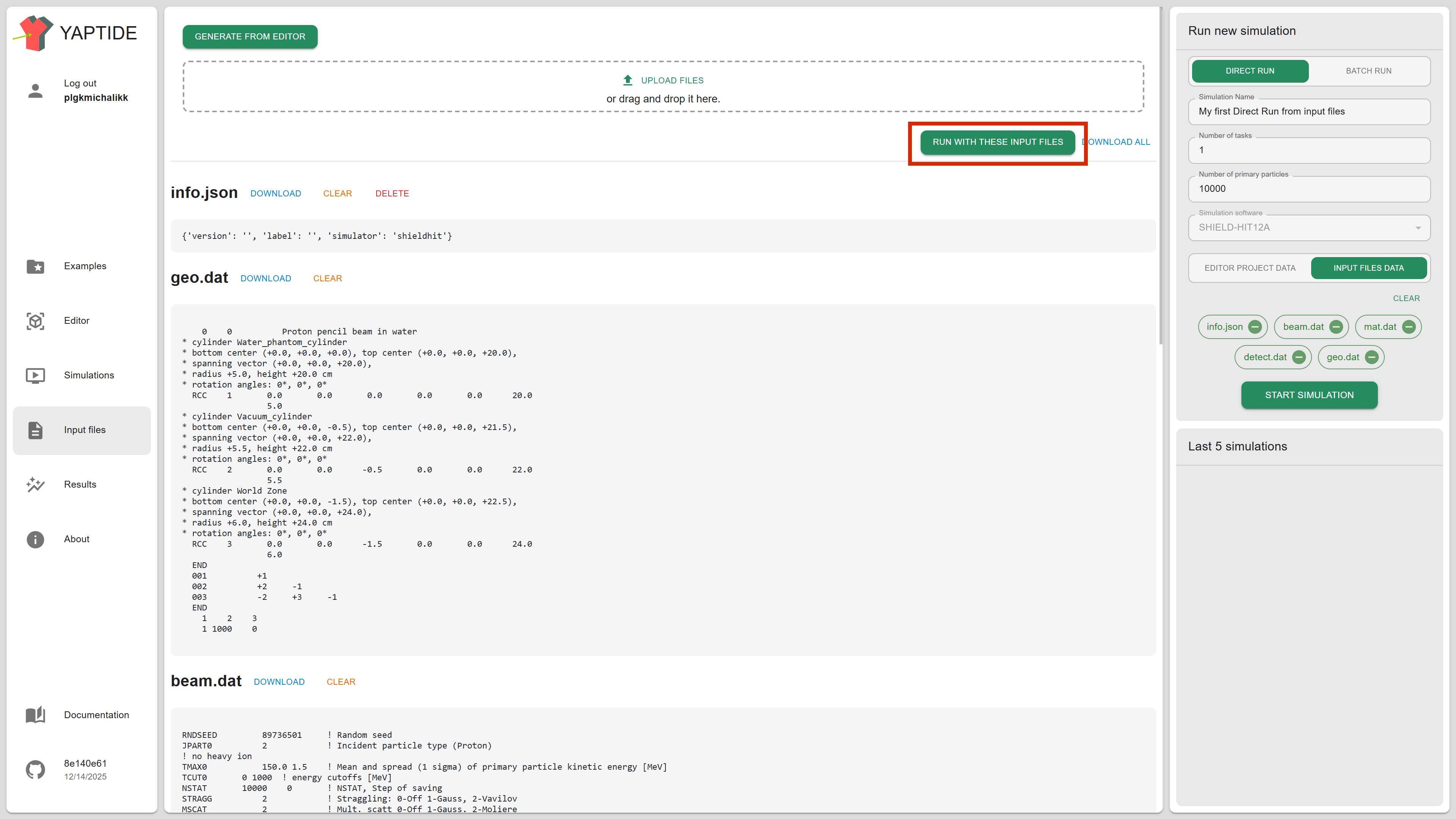Open the Simulations play-screen icon
The width and height of the screenshot is (1456, 819).
(35, 375)
